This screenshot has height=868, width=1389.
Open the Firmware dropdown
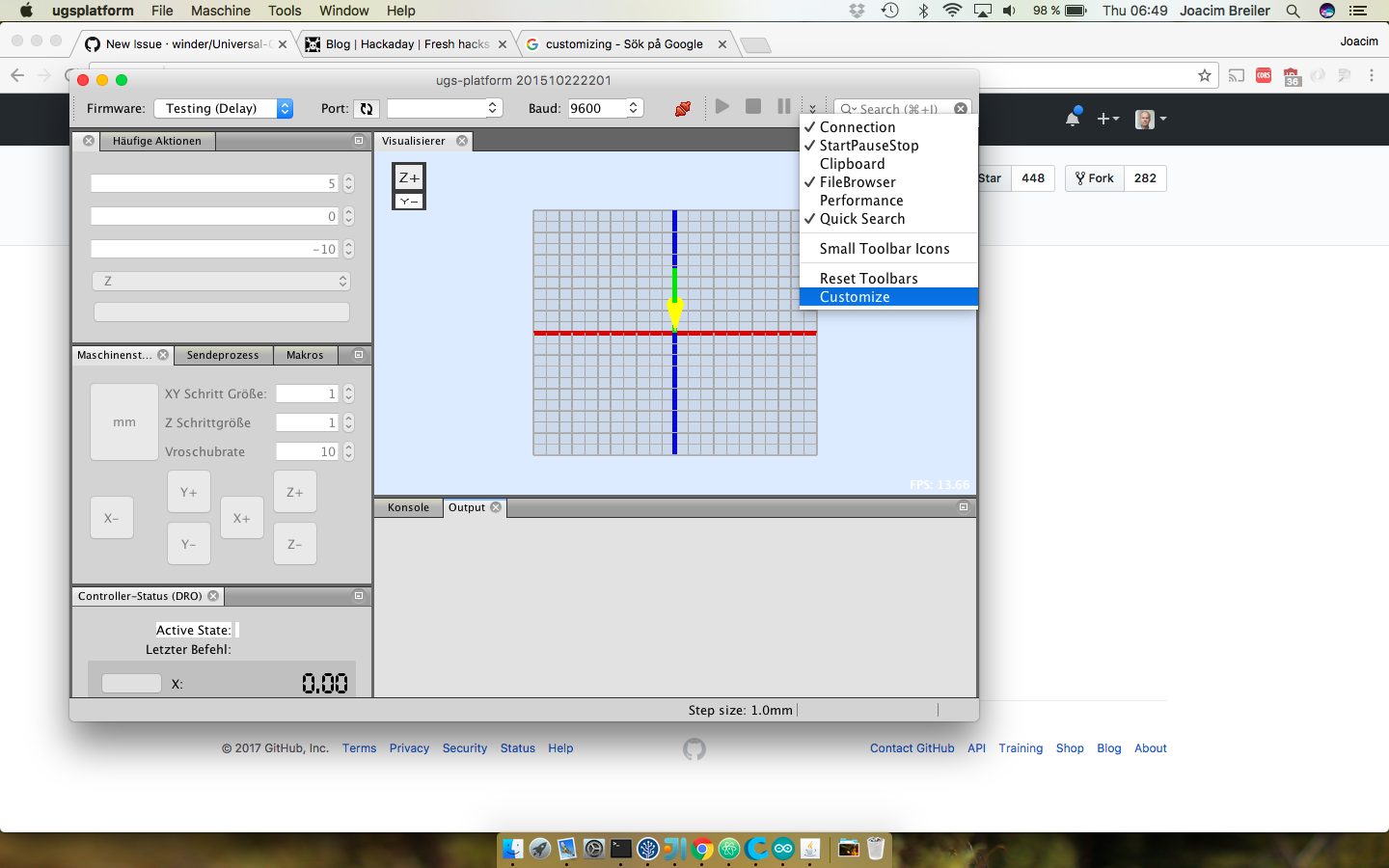[x=223, y=109]
